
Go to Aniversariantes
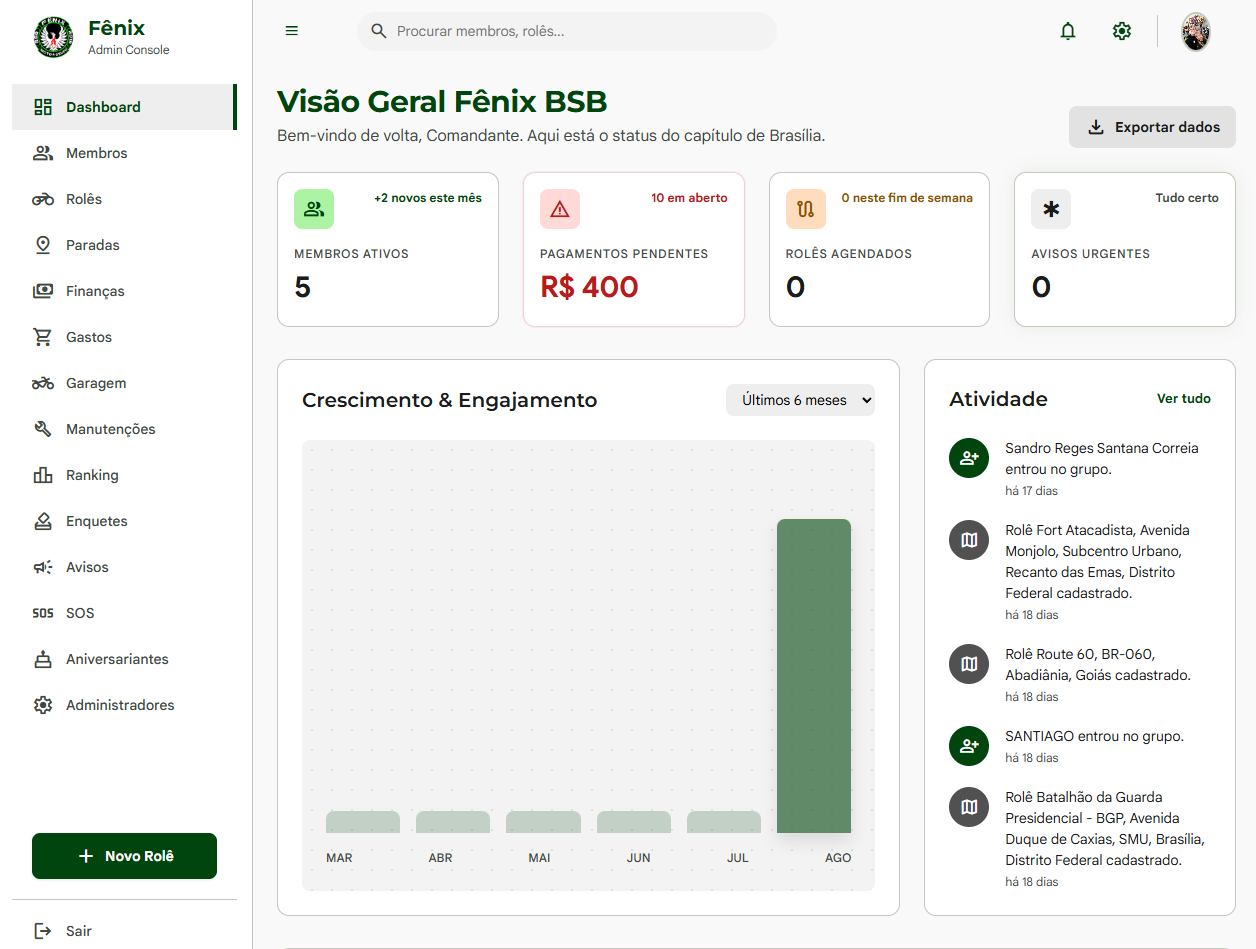[x=124, y=659]
